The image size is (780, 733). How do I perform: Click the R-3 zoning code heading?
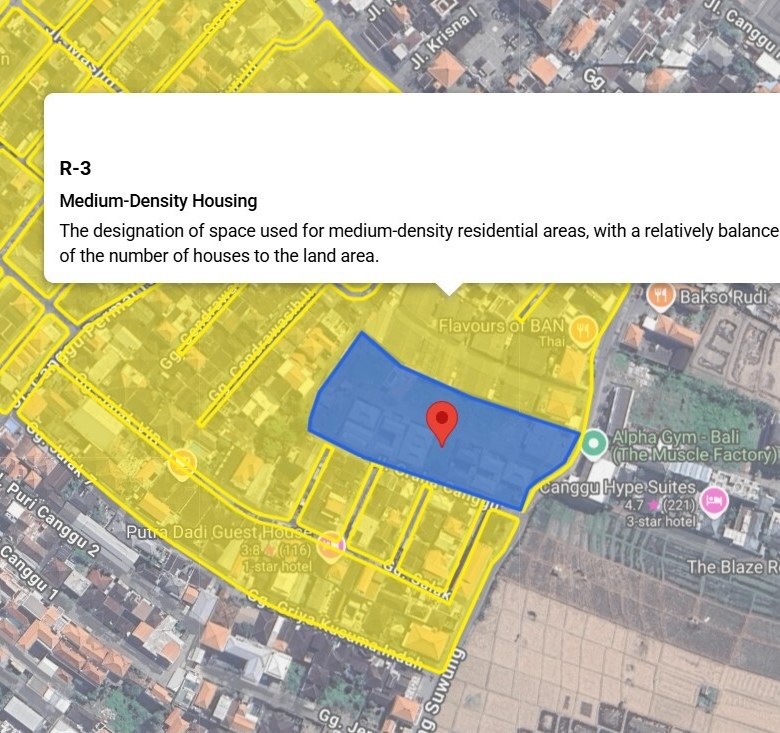(76, 168)
